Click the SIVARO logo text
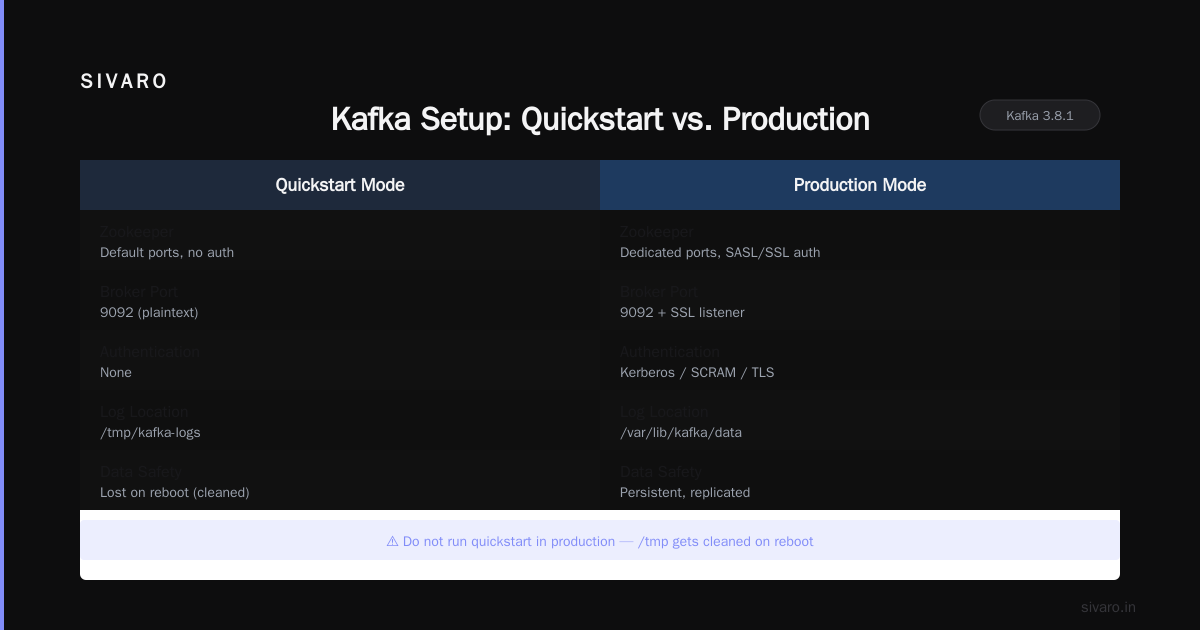This screenshot has height=630, width=1200. [x=124, y=82]
